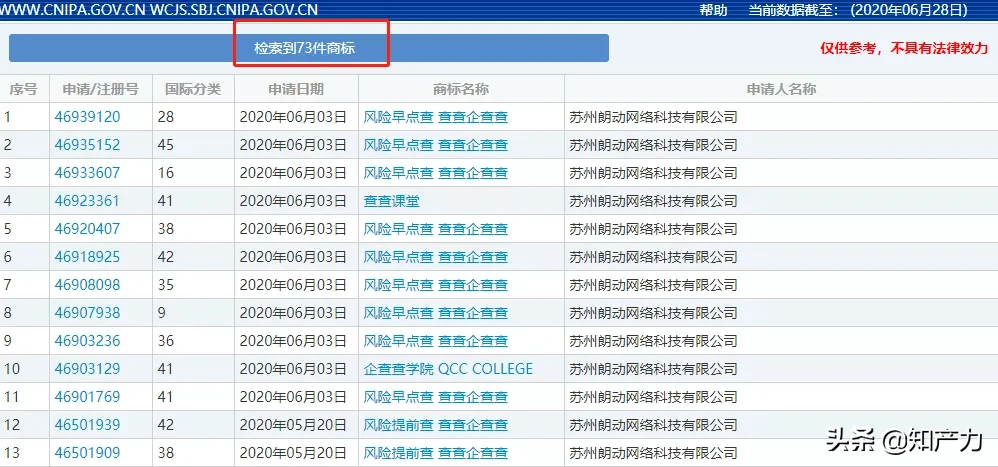Select applicant name in row 4
Viewport: 998px width, 467px height.
(x=653, y=201)
